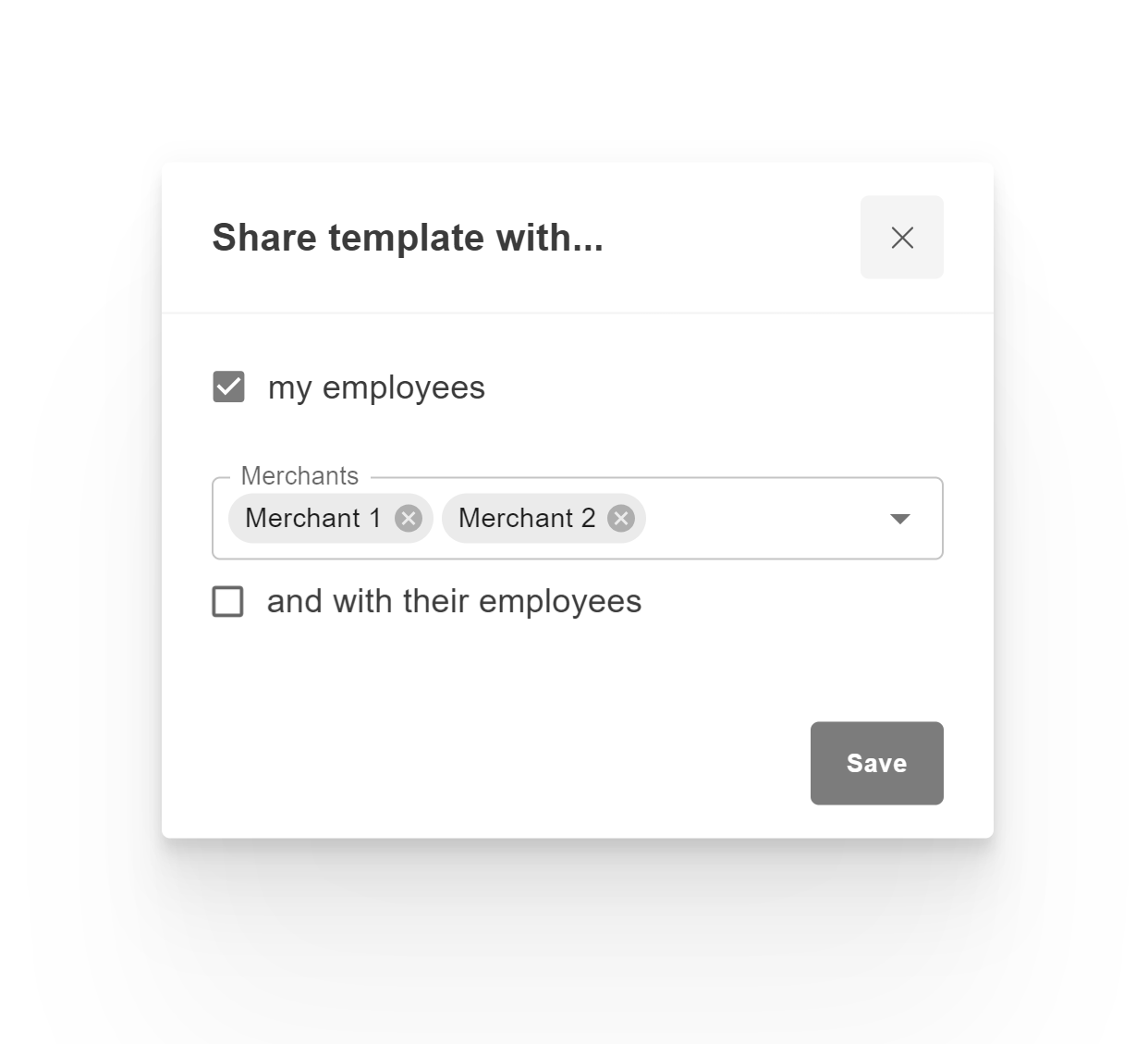1148x1044 pixels.
Task: Select the Merchant 1 chip text
Action: coord(312,518)
